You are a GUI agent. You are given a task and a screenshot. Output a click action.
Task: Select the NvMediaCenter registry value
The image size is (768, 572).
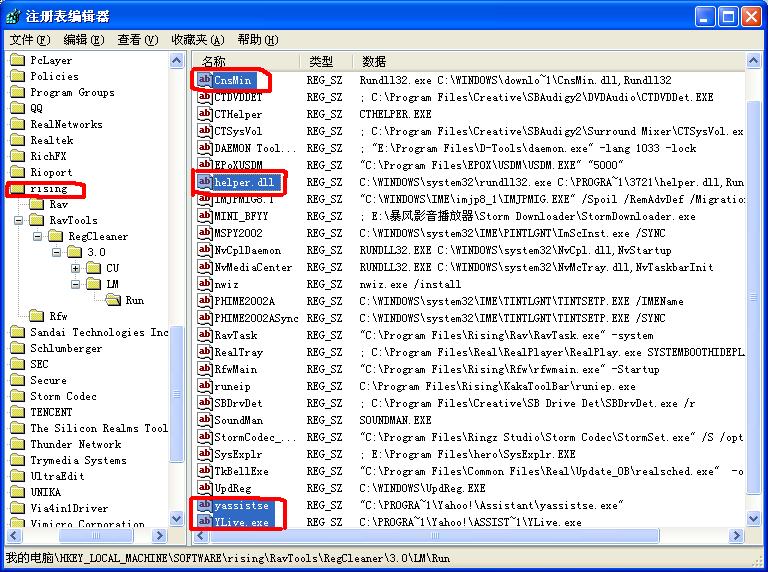253,267
